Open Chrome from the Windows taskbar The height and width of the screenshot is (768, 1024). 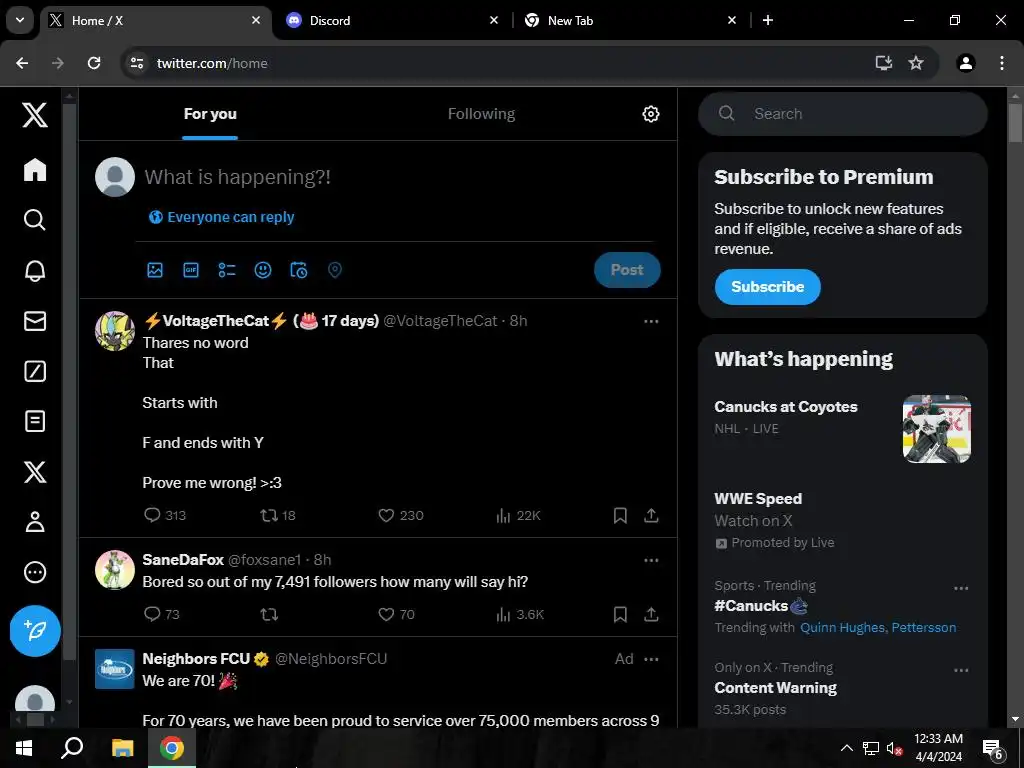coord(172,748)
